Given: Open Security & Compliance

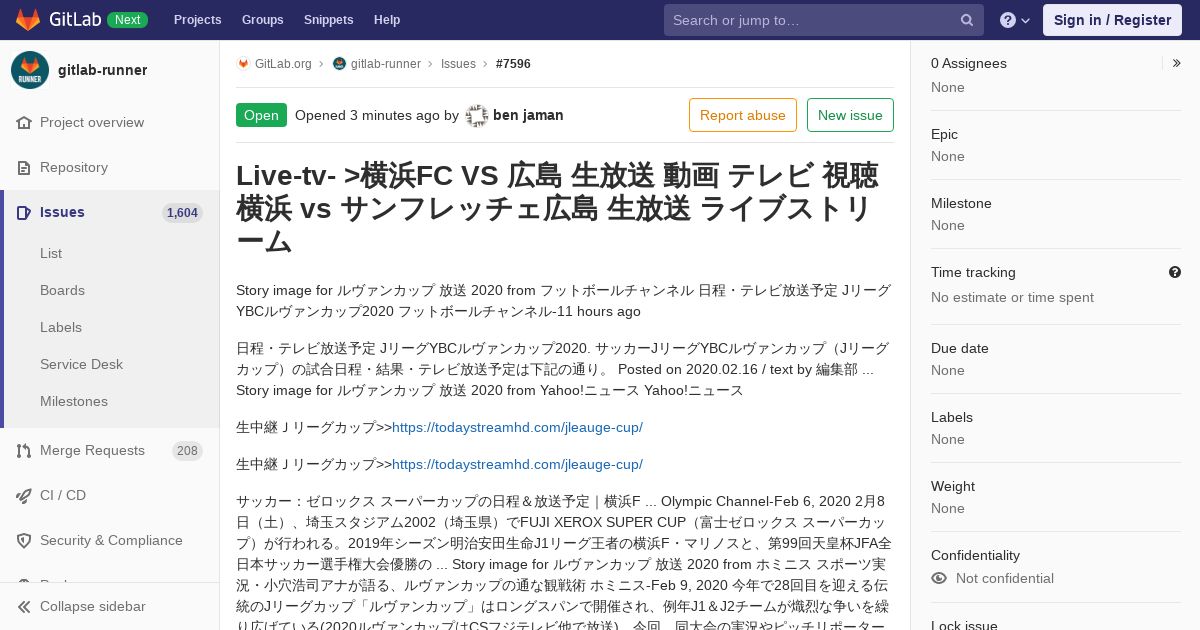Looking at the screenshot, I should coord(111,540).
